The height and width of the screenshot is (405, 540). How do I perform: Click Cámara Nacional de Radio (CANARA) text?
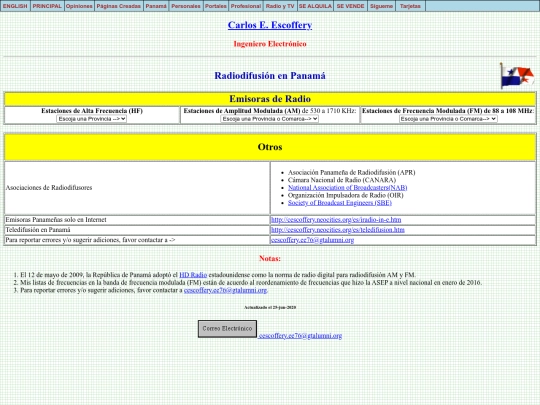[342, 180]
